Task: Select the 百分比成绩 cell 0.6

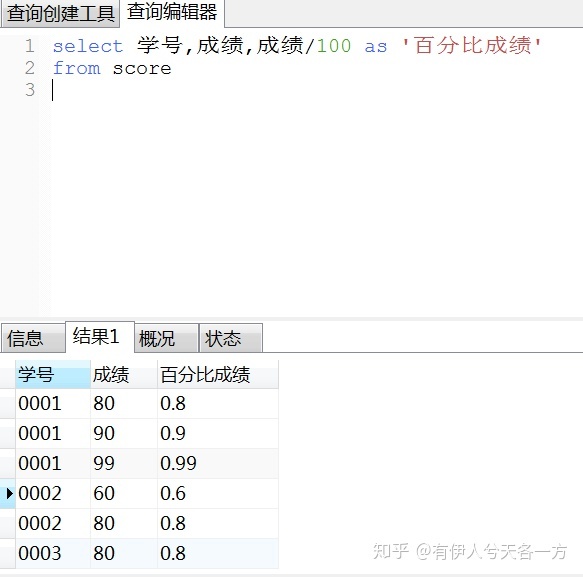Action: 218,493
